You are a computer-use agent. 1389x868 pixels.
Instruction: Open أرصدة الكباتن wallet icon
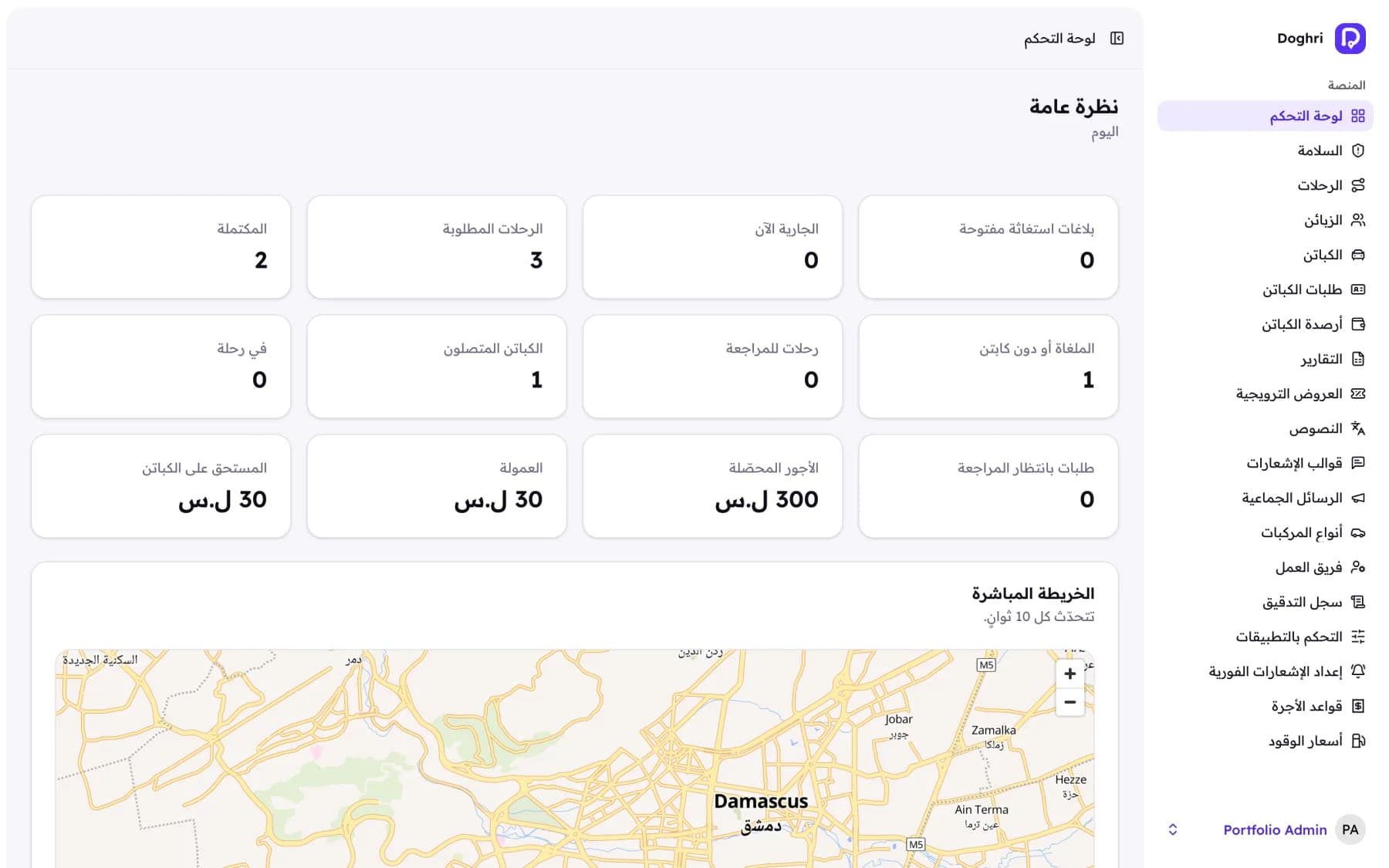(x=1358, y=324)
